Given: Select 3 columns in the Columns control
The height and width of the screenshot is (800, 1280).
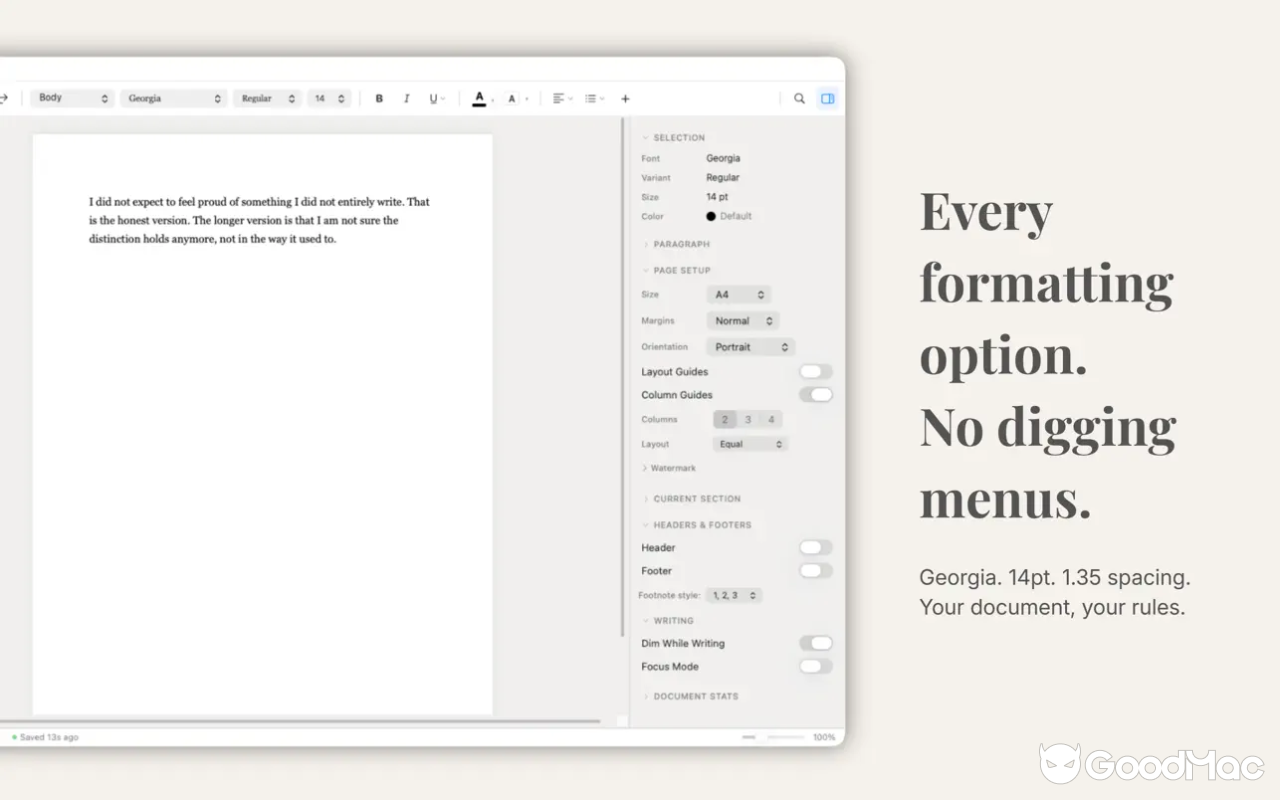Looking at the screenshot, I should [x=748, y=420].
